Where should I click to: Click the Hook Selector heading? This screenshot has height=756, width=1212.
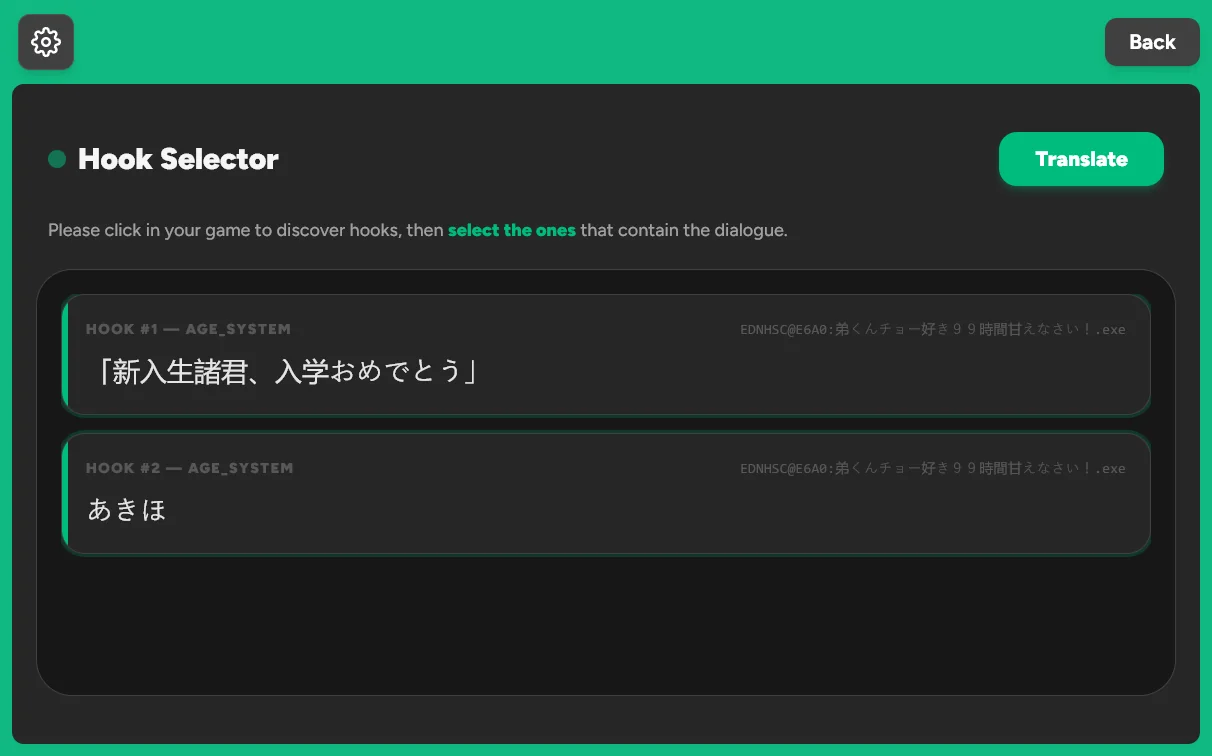(x=178, y=159)
